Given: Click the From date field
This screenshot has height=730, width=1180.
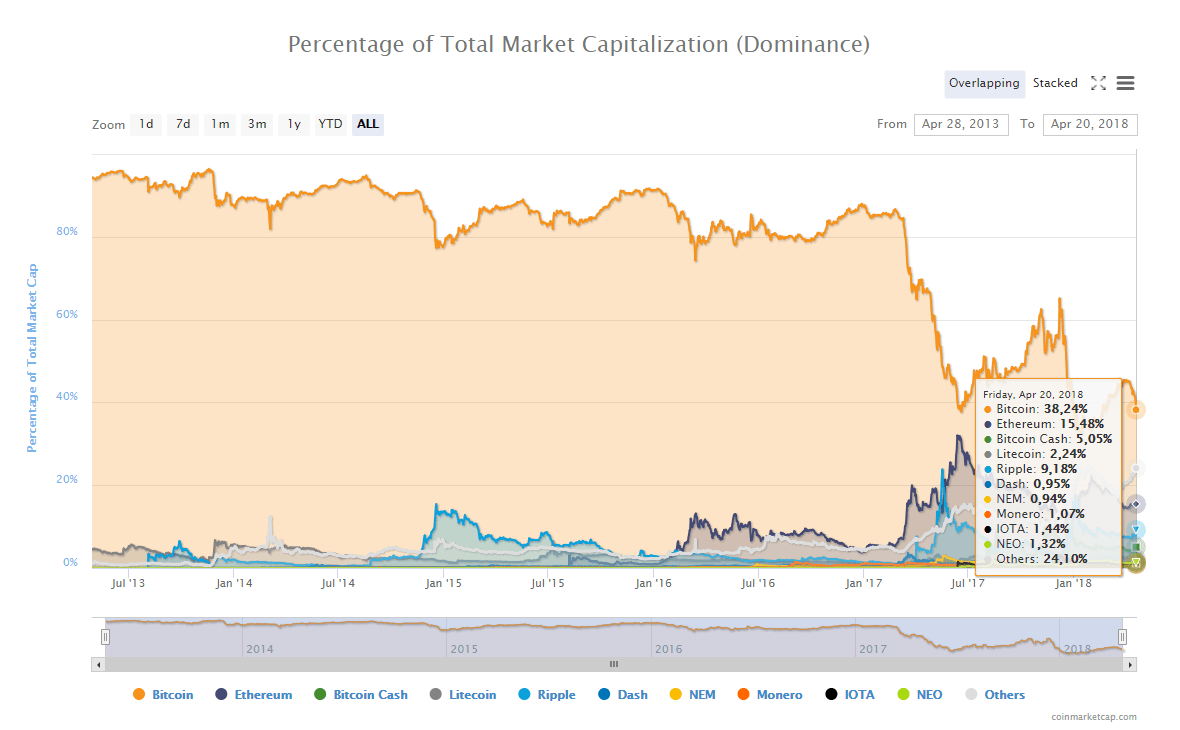Looking at the screenshot, I should (x=960, y=124).
